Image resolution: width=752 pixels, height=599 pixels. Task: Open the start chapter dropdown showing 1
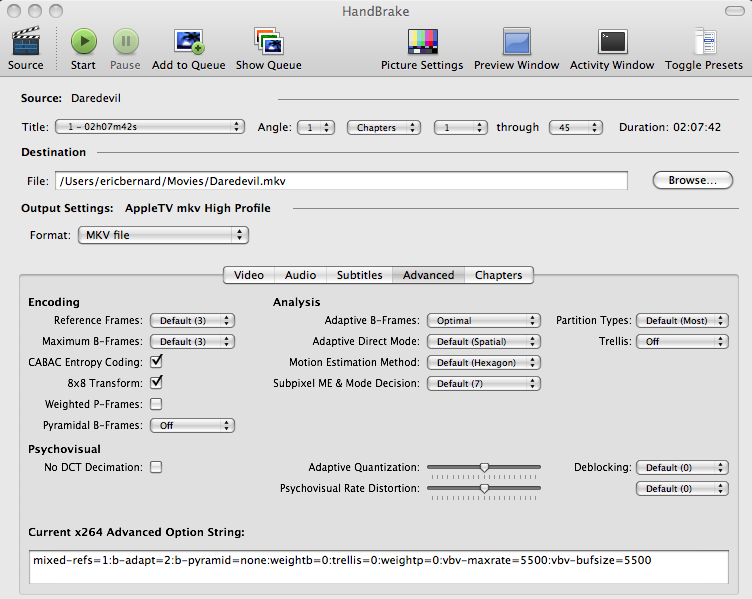point(460,127)
